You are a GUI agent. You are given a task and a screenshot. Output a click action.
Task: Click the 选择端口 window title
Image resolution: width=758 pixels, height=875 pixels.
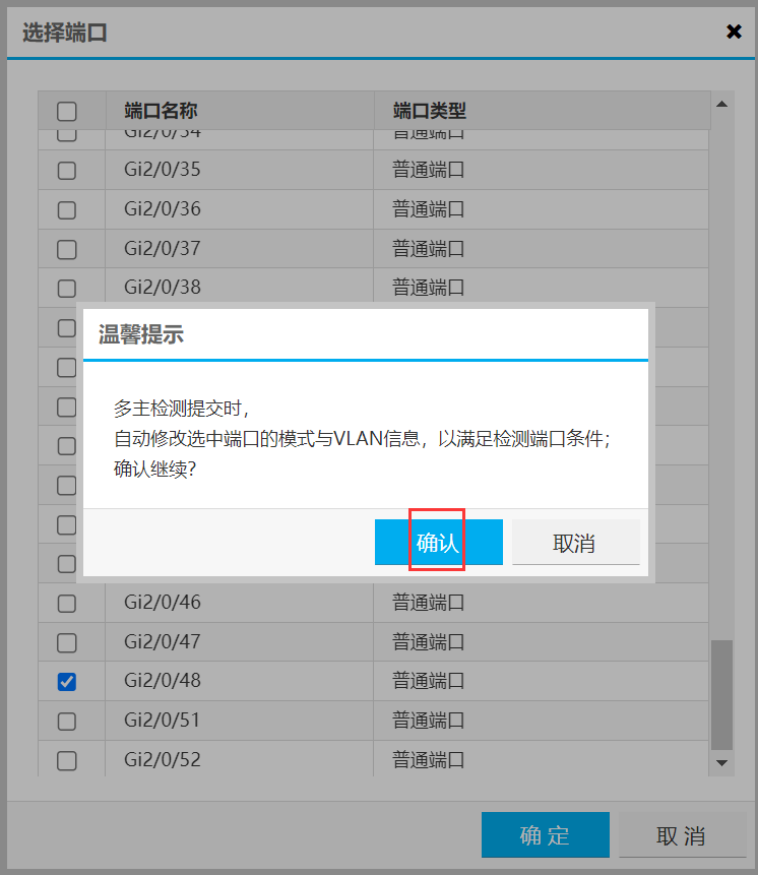64,32
